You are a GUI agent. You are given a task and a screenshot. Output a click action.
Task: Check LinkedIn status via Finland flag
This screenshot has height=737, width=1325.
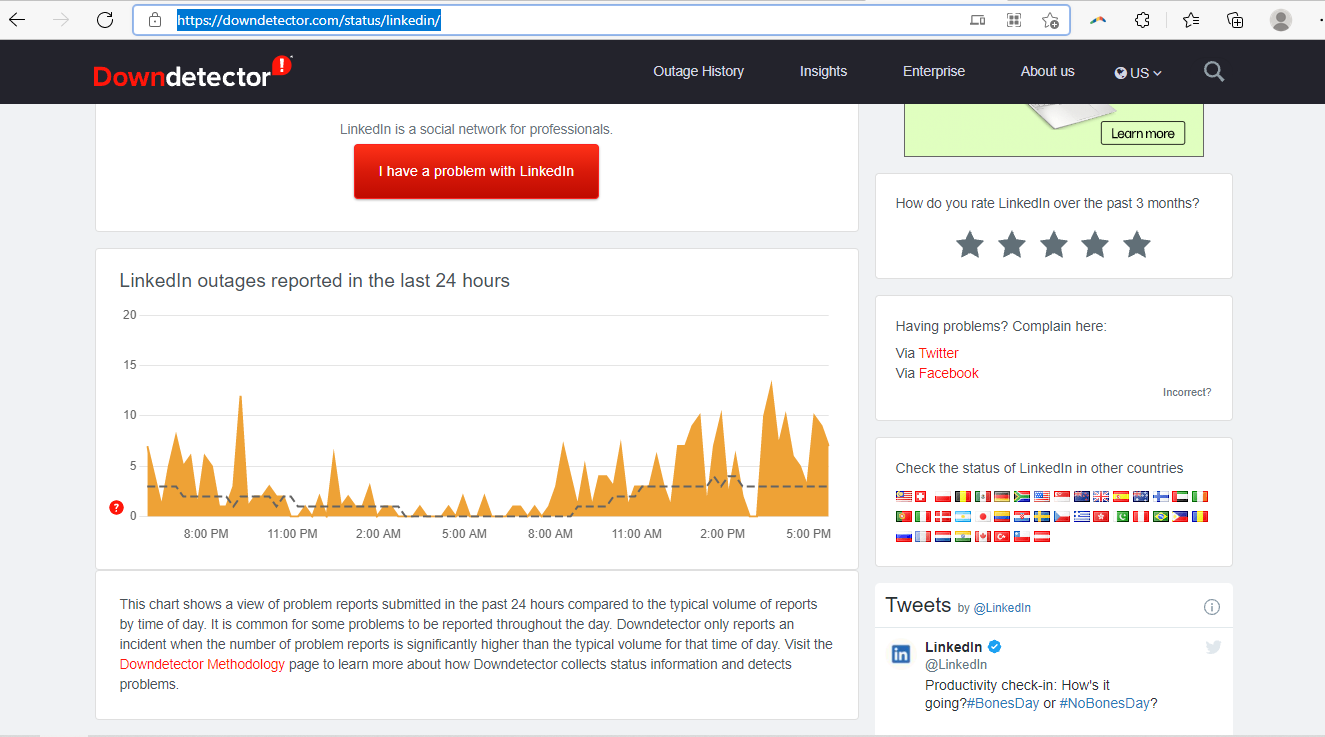pos(1161,497)
